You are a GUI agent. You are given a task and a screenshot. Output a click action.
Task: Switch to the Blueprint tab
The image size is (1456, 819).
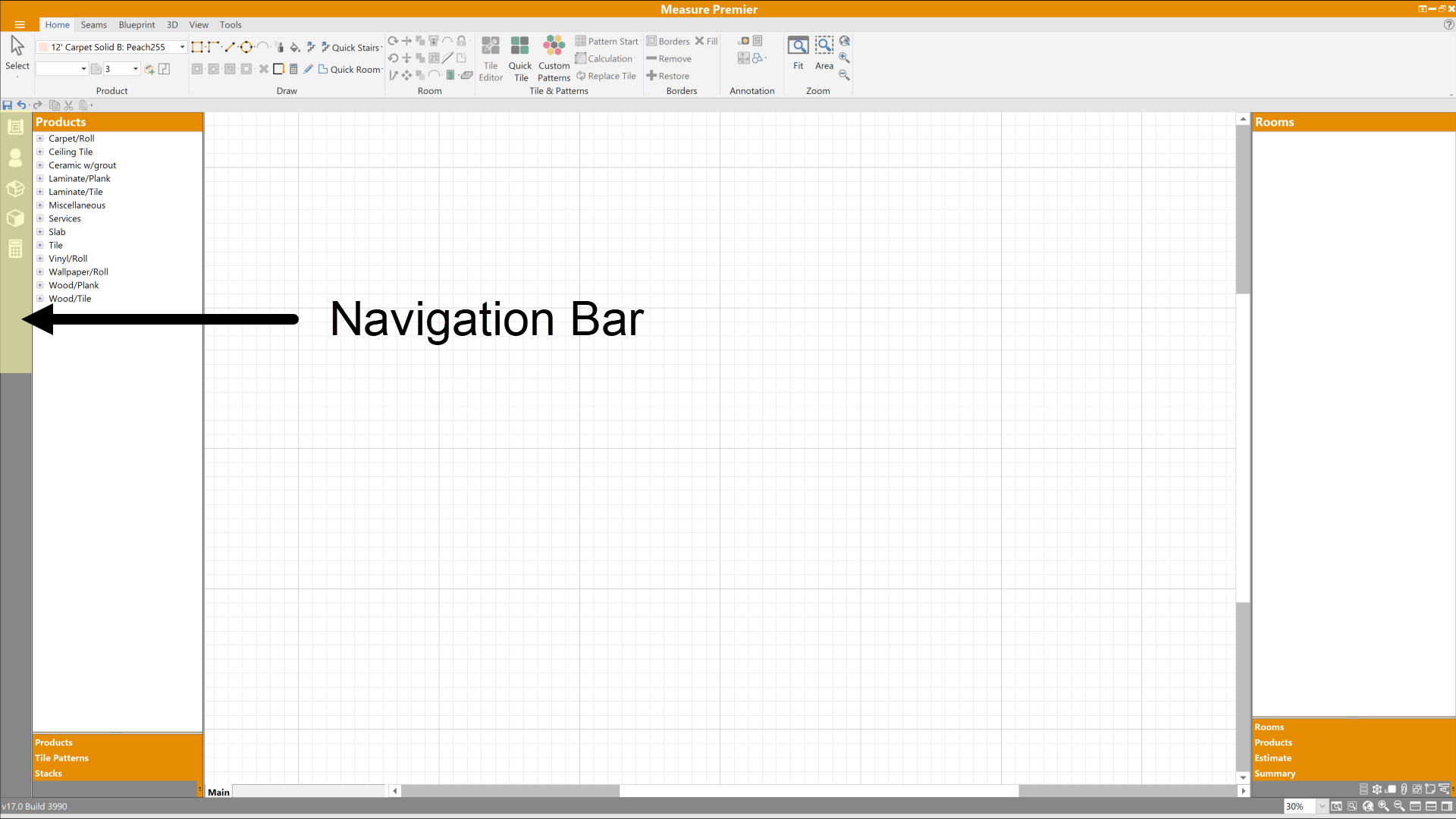tap(136, 25)
